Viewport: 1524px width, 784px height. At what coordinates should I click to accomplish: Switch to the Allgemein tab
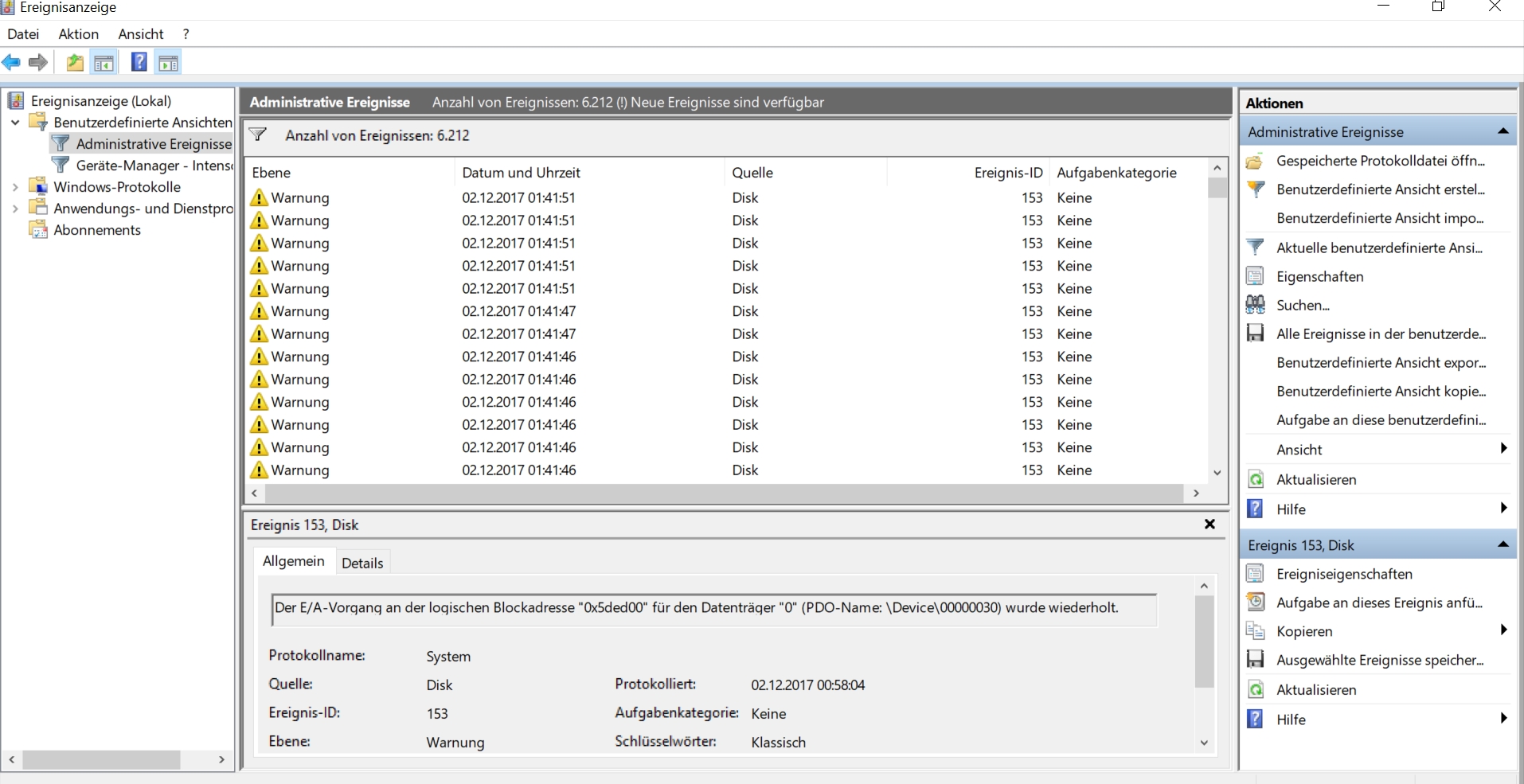[293, 561]
